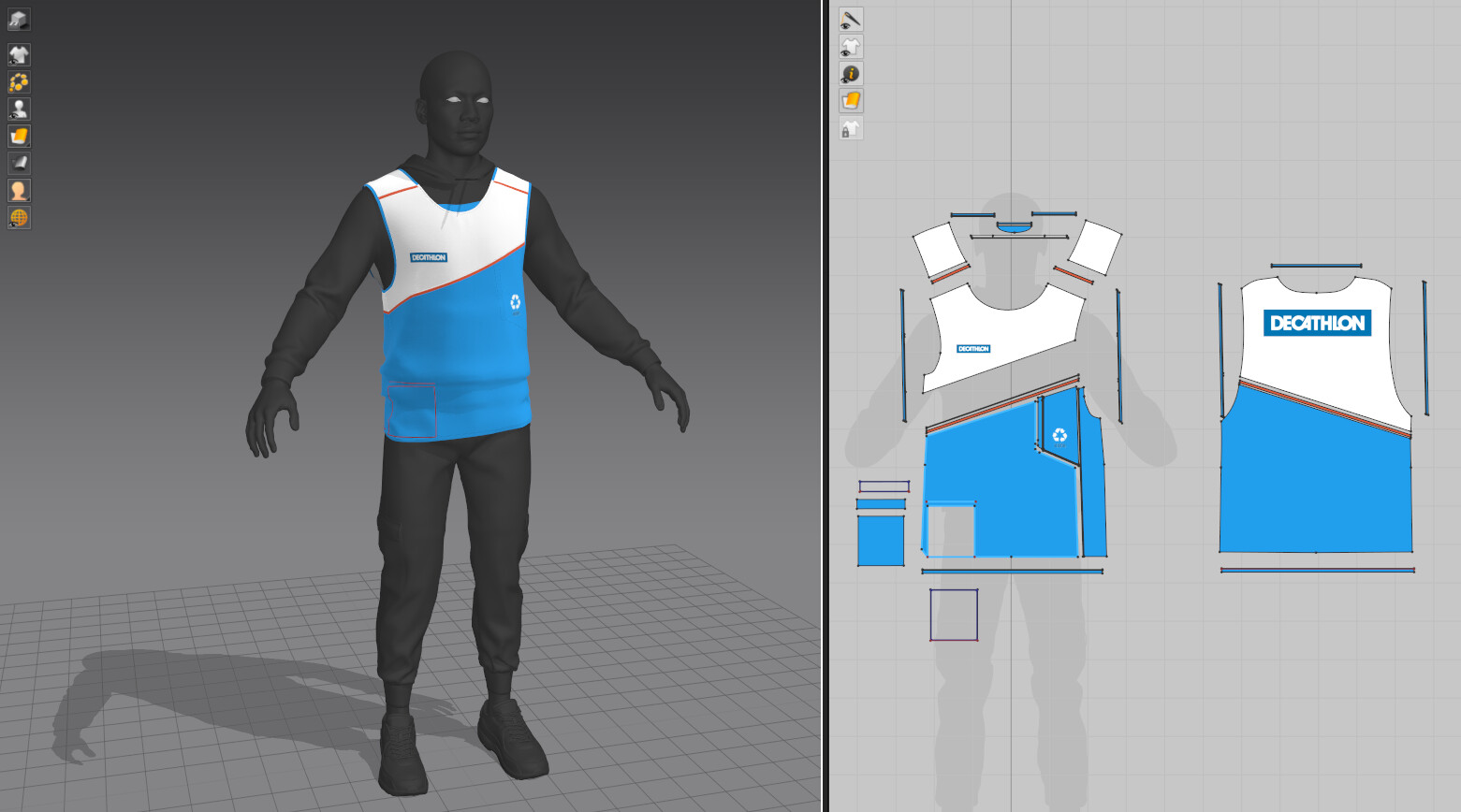The height and width of the screenshot is (812, 1461).
Task: Select the recycling symbol graphic in the 2D window
Action: tap(1059, 435)
